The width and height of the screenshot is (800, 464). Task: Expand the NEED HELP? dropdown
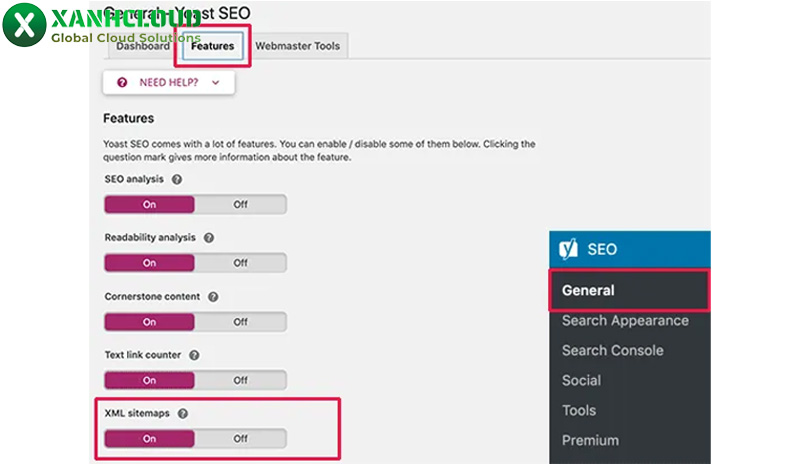coord(169,83)
